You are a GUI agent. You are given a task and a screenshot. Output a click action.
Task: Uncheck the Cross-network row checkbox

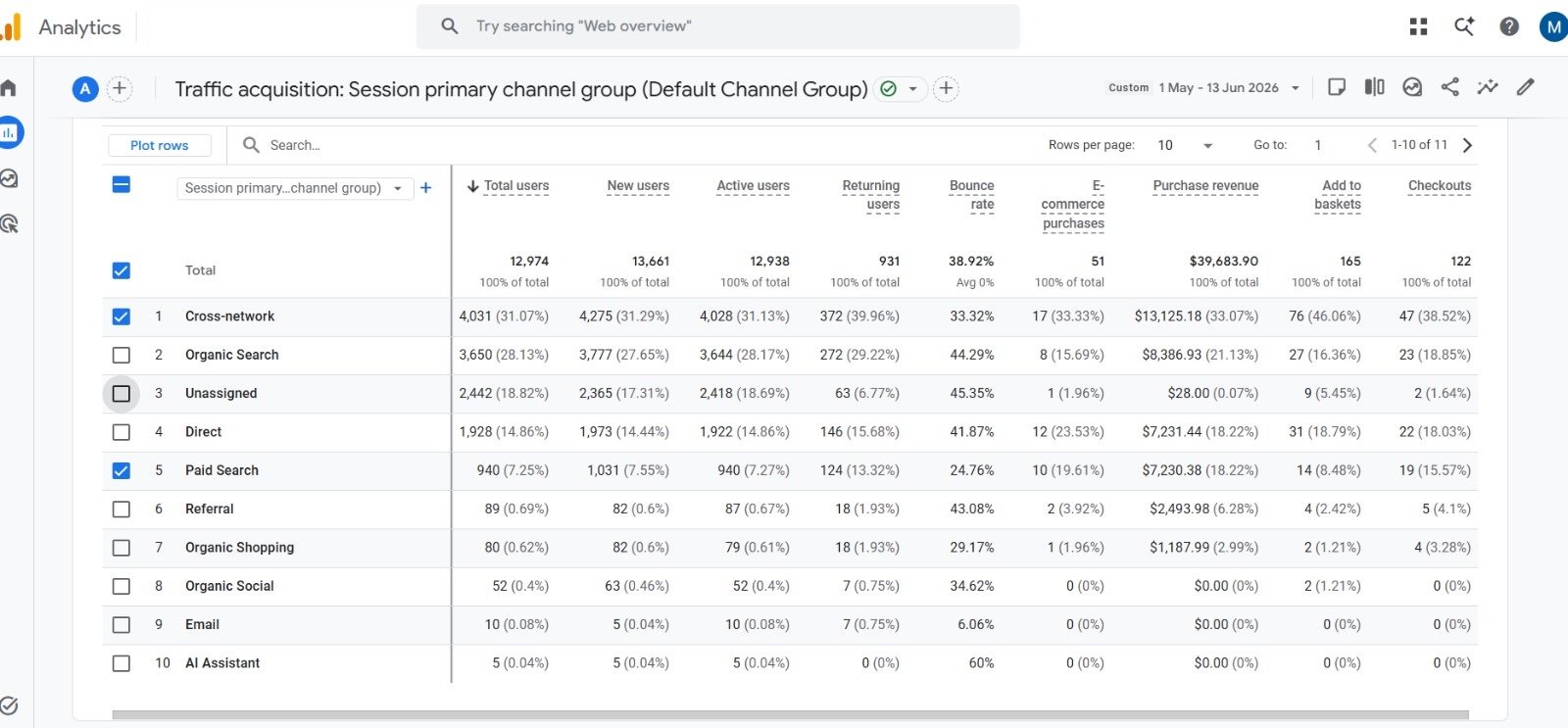(x=122, y=316)
